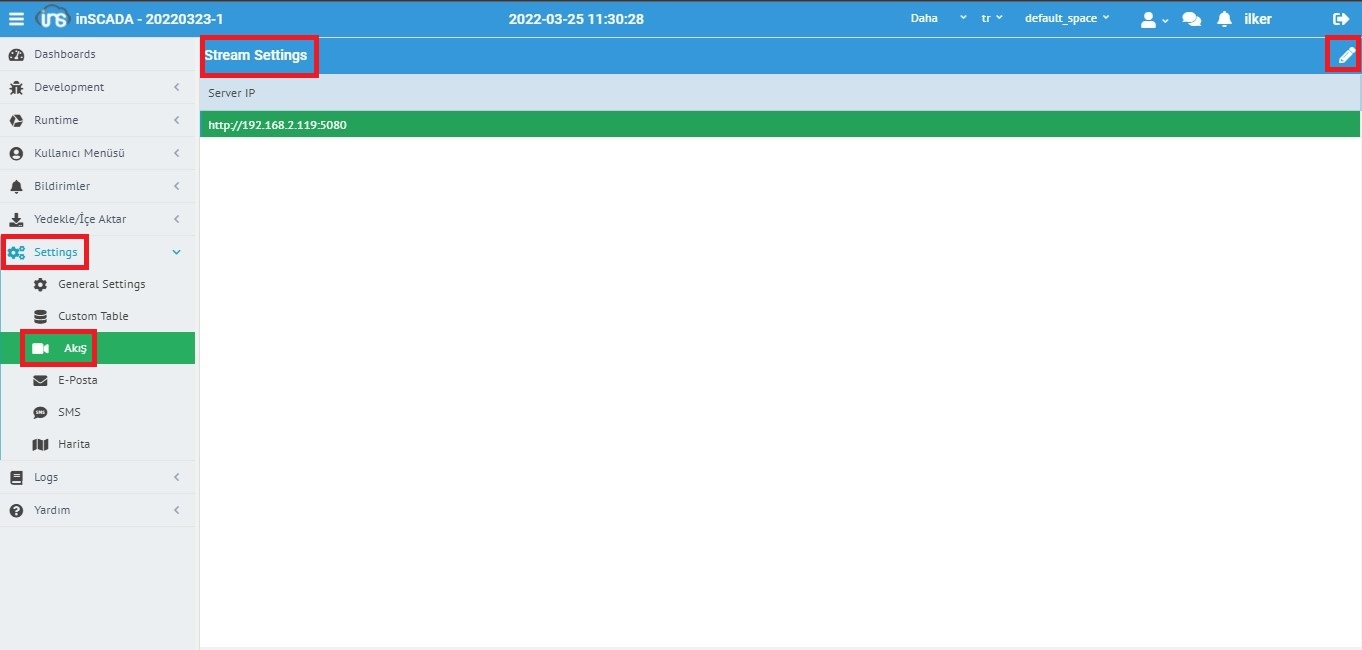The image size is (1362, 650).
Task: Click the logout icon
Action: tap(1341, 19)
